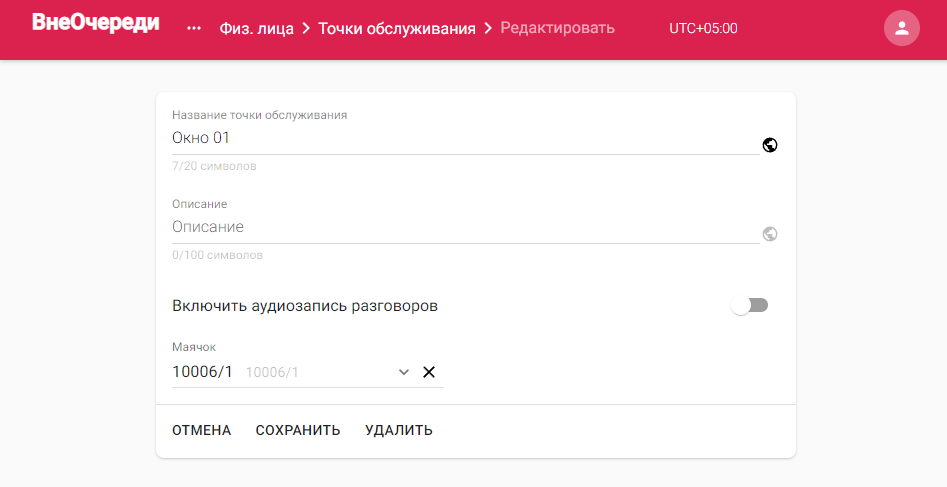Image resolution: width=947 pixels, height=487 pixels.
Task: Click the ВнеОчереди logo
Action: coord(96,22)
